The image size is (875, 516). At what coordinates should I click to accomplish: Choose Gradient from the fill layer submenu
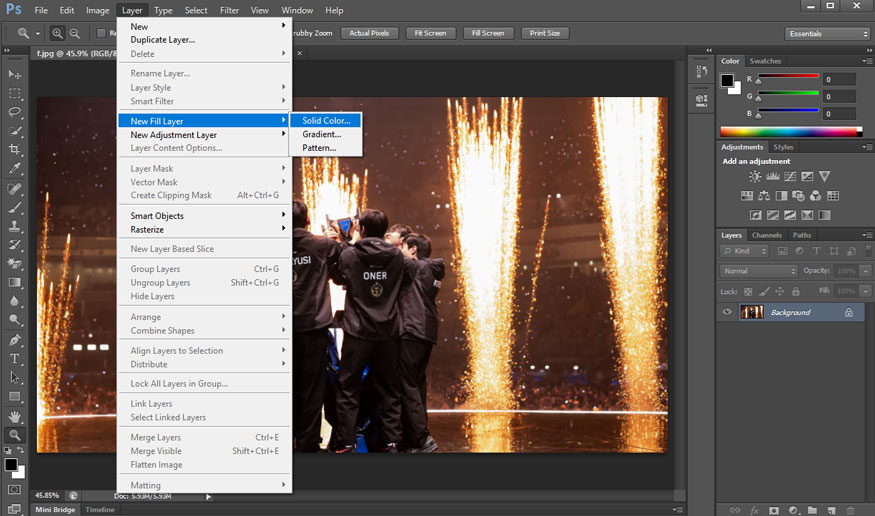coord(326,134)
